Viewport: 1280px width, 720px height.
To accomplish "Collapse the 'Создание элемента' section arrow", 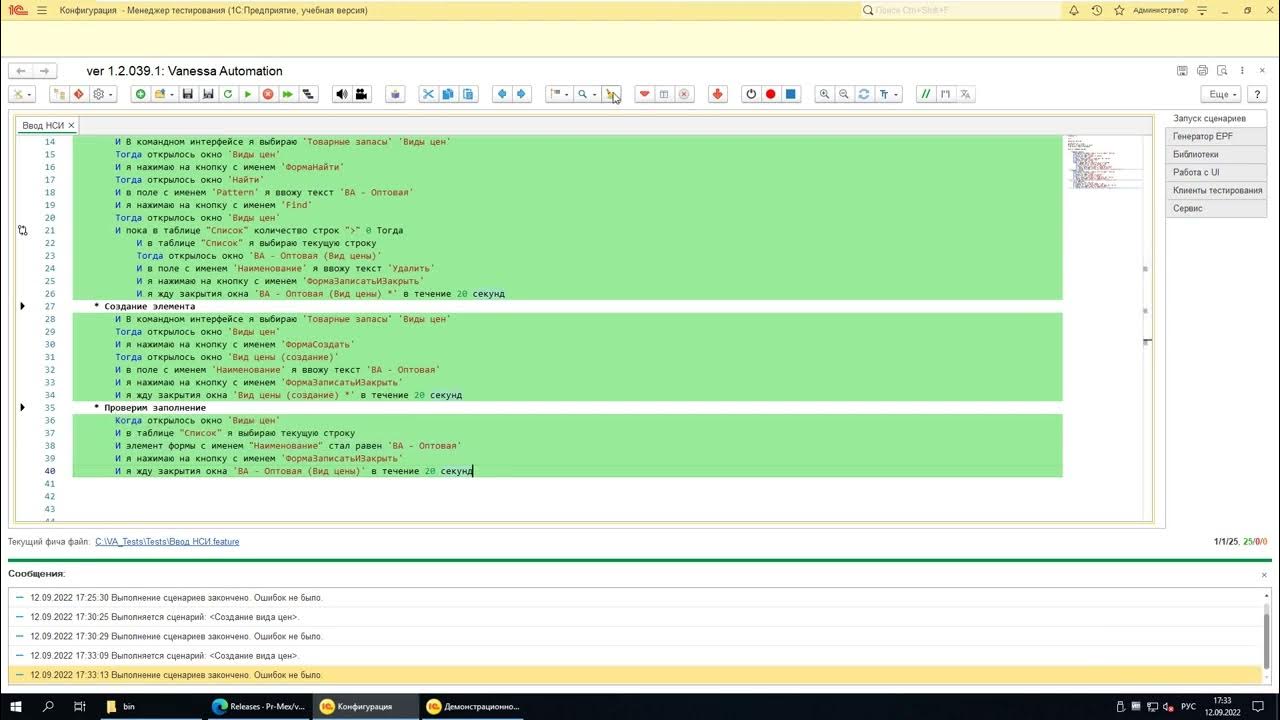I will (x=22, y=306).
